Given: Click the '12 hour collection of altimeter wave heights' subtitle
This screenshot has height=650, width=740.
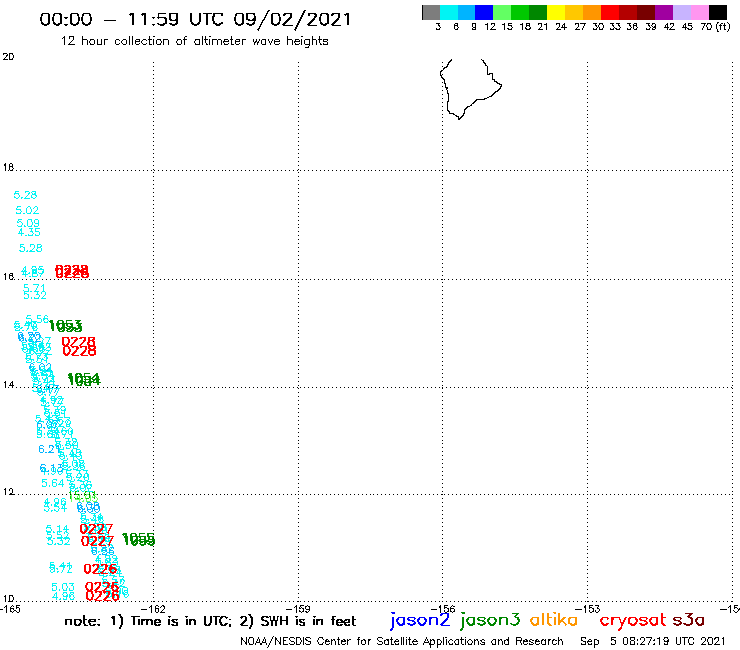Looking at the screenshot, I should pos(194,41).
